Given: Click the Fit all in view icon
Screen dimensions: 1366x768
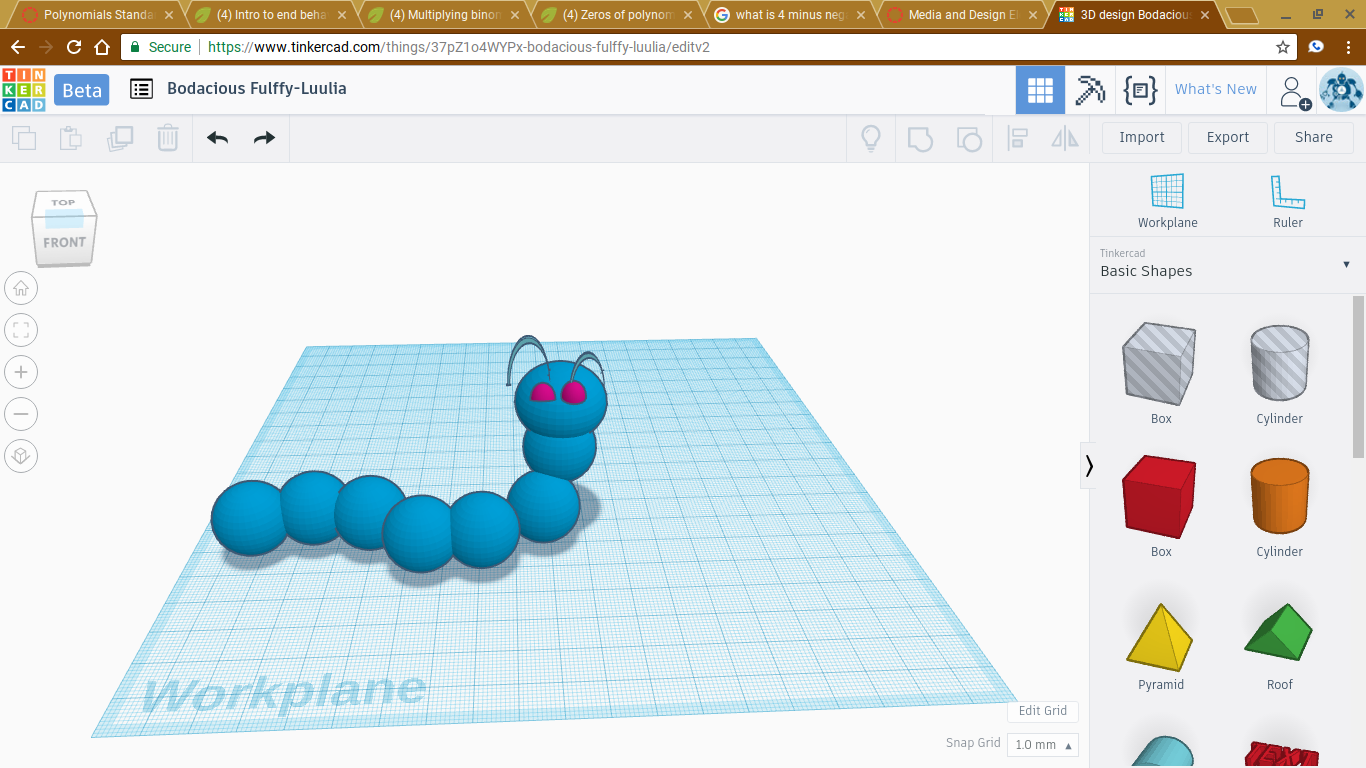Looking at the screenshot, I should click(21, 330).
